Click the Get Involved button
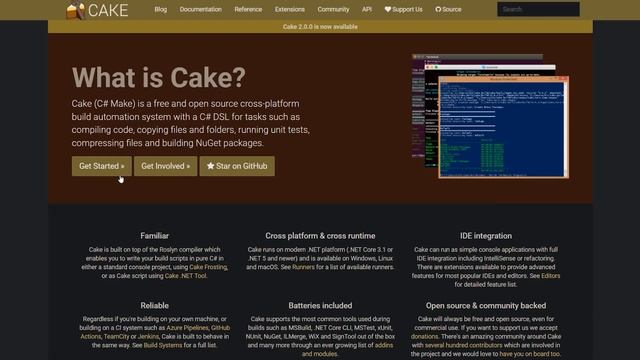Viewport: 640px width, 360px height. [x=165, y=166]
